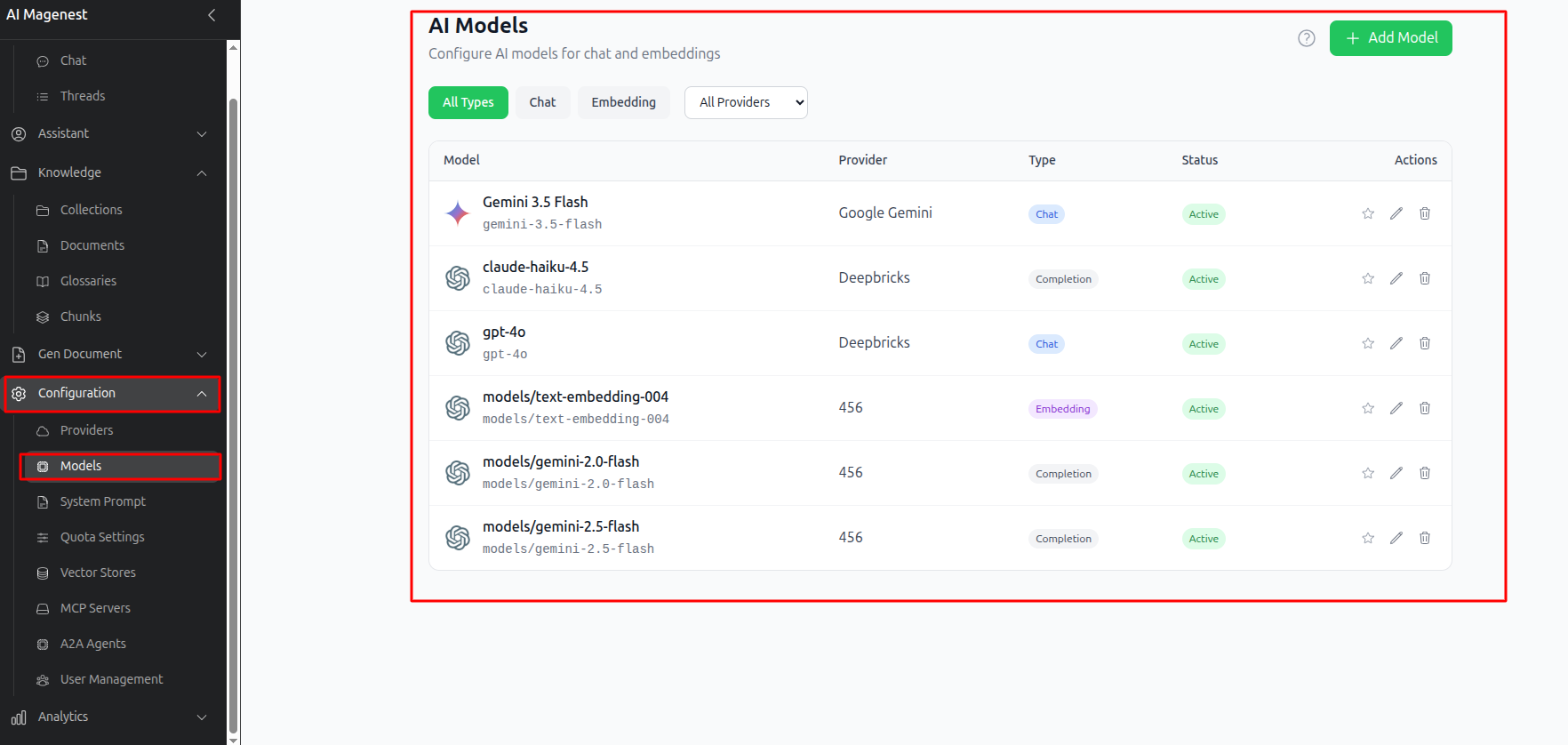The height and width of the screenshot is (745, 1568).
Task: Delete the gpt-4o model
Action: point(1425,343)
